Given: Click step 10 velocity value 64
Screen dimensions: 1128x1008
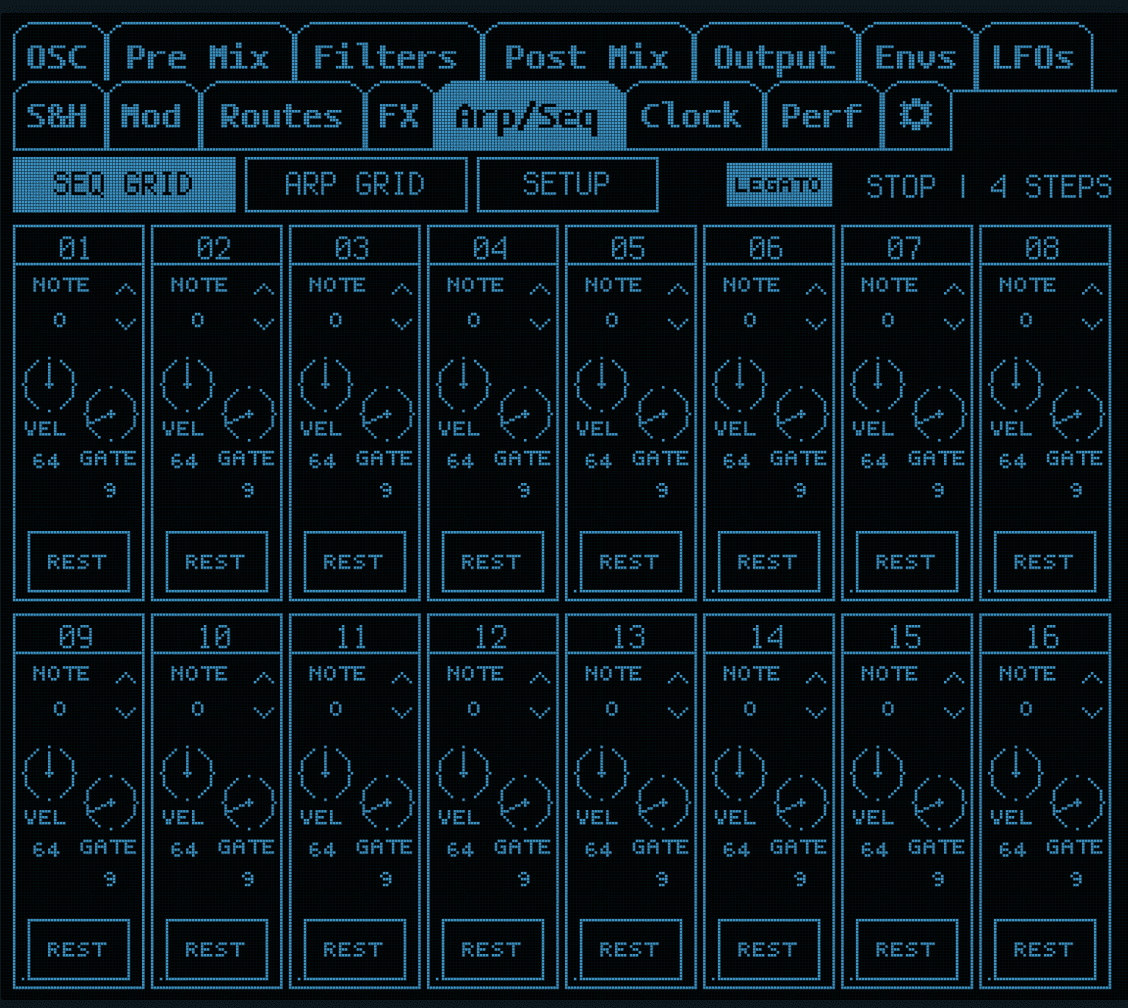Looking at the screenshot, I should pos(184,850).
